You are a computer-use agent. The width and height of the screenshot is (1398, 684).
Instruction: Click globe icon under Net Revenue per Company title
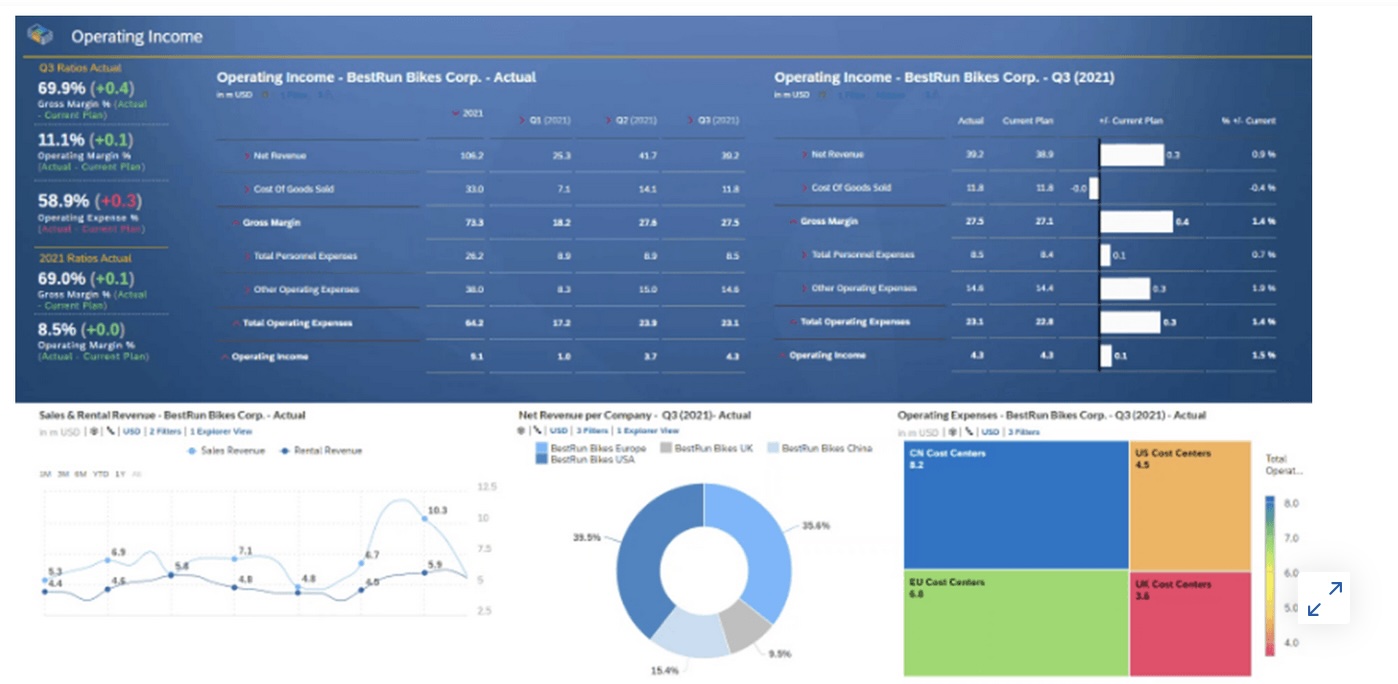click(522, 431)
